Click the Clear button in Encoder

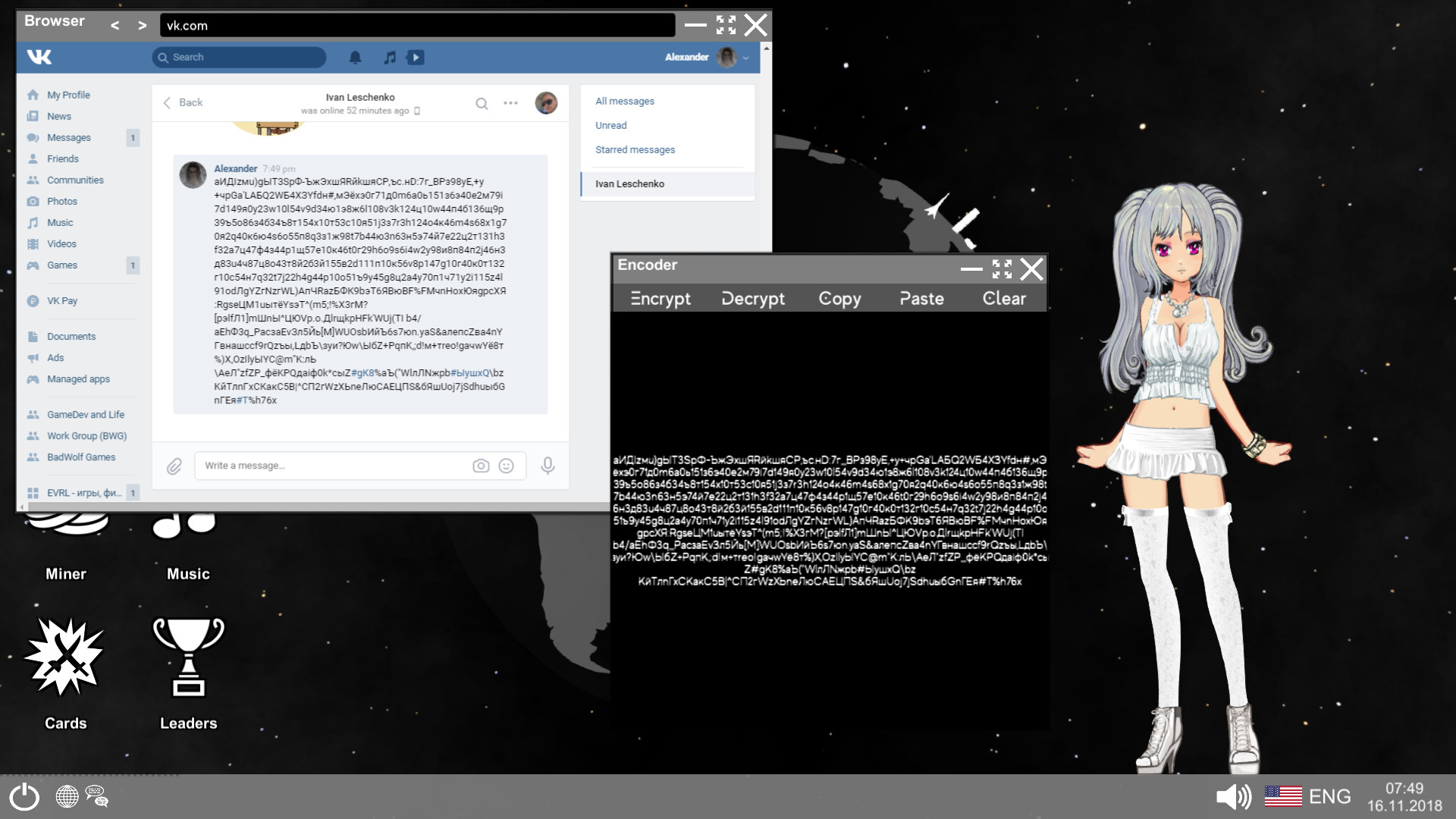coord(1002,298)
